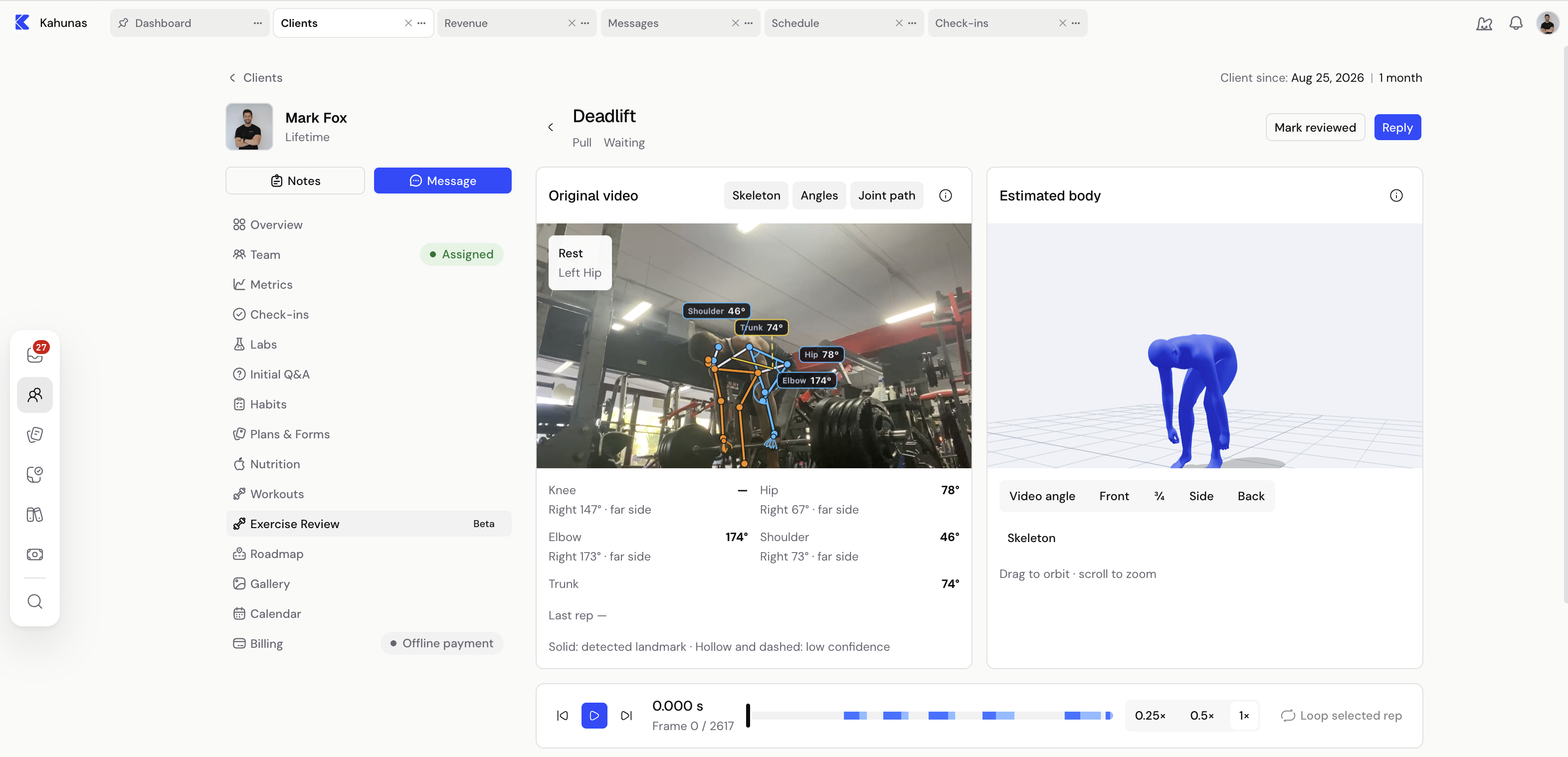
Task: Open the library books sidebar icon
Action: point(35,515)
